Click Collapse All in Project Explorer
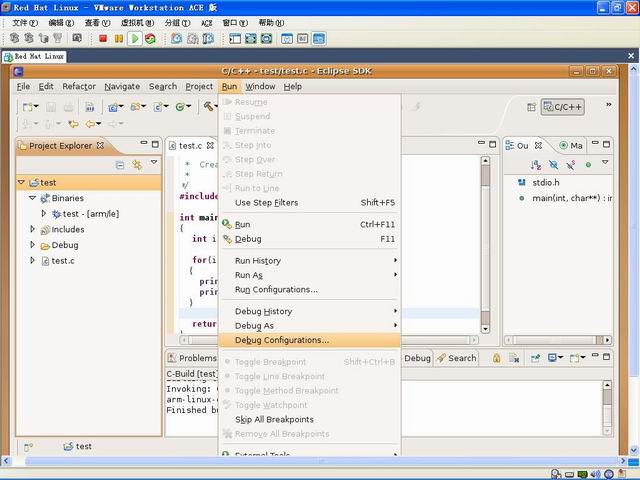 [120, 165]
